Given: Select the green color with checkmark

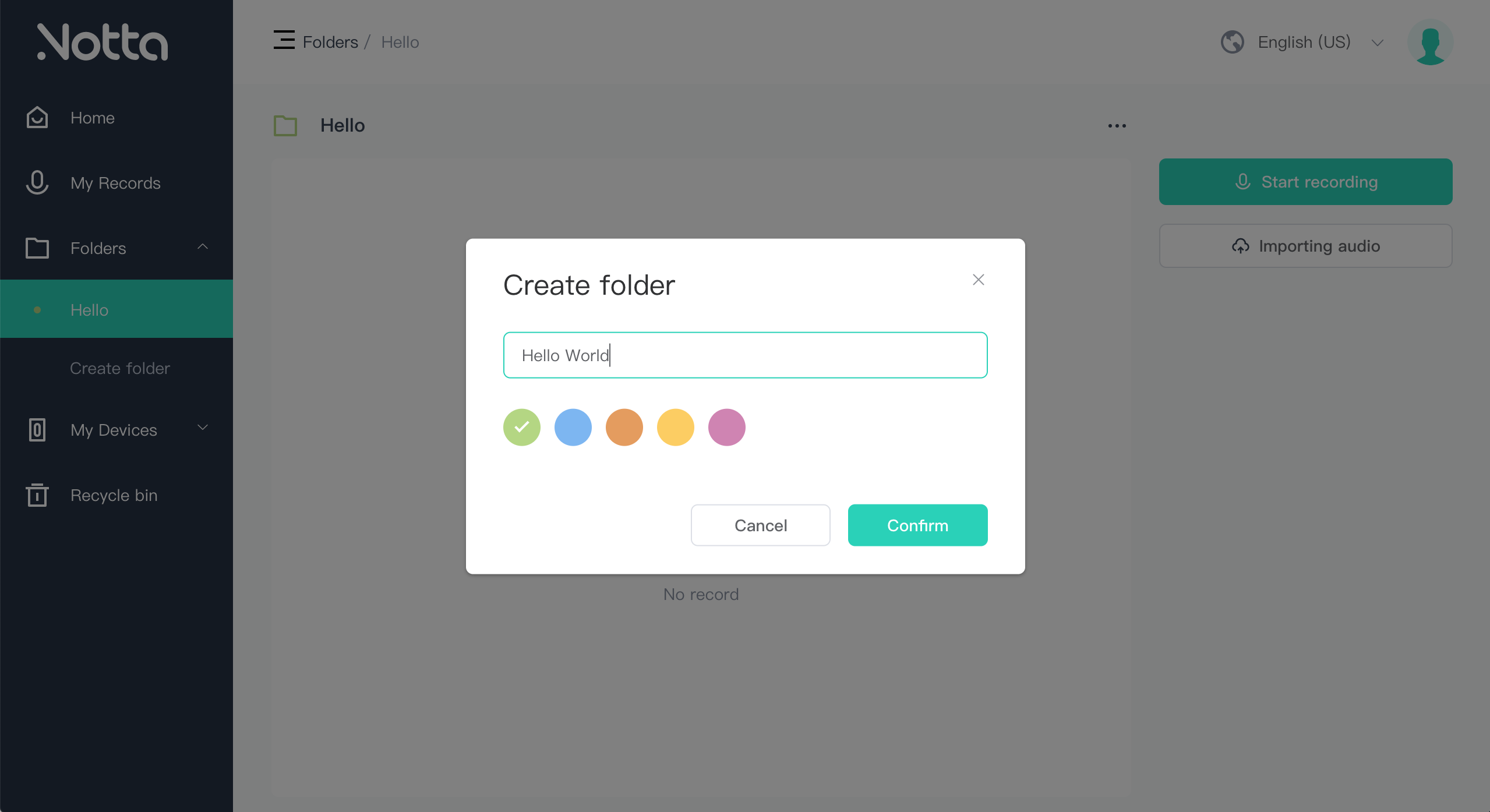Looking at the screenshot, I should 521,427.
